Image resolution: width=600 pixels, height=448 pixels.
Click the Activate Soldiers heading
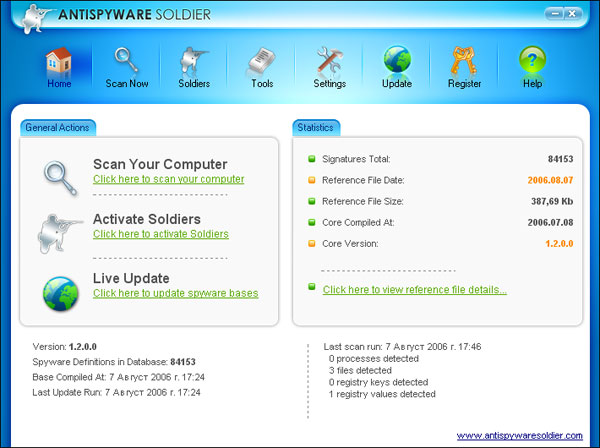tap(147, 219)
